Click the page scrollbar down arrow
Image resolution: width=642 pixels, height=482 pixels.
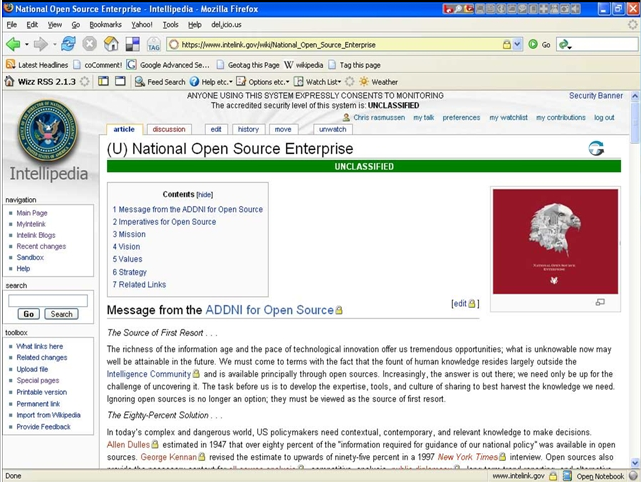[x=635, y=463]
